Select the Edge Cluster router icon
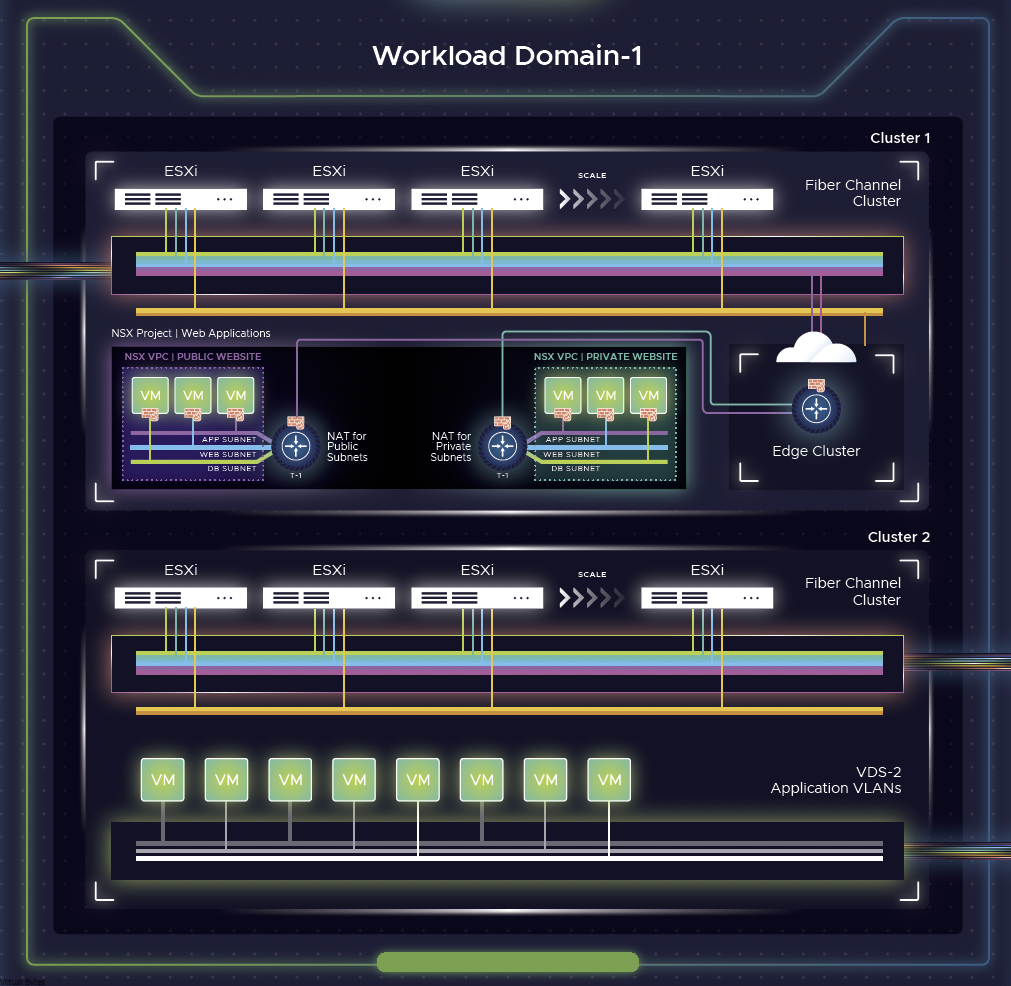The width and height of the screenshot is (1011, 986). tap(816, 409)
